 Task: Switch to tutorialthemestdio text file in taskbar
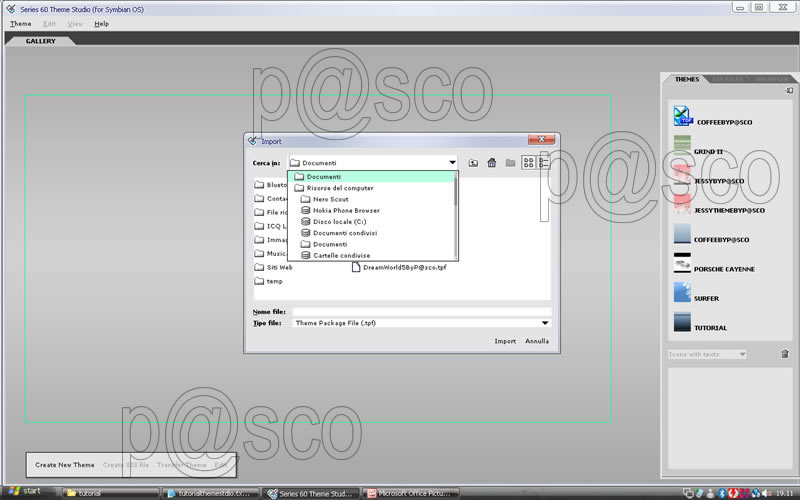click(211, 493)
